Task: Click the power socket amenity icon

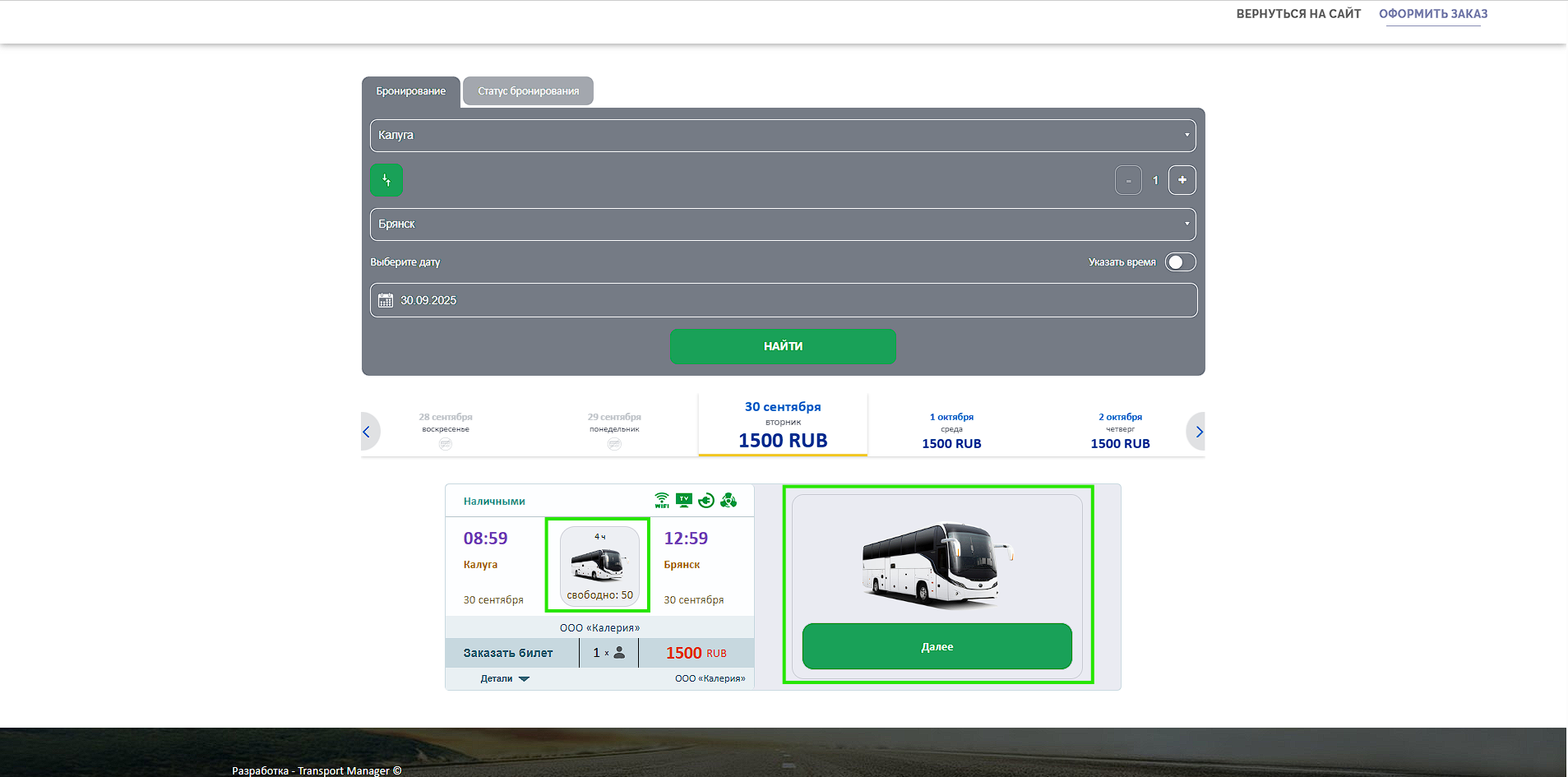Action: (706, 500)
